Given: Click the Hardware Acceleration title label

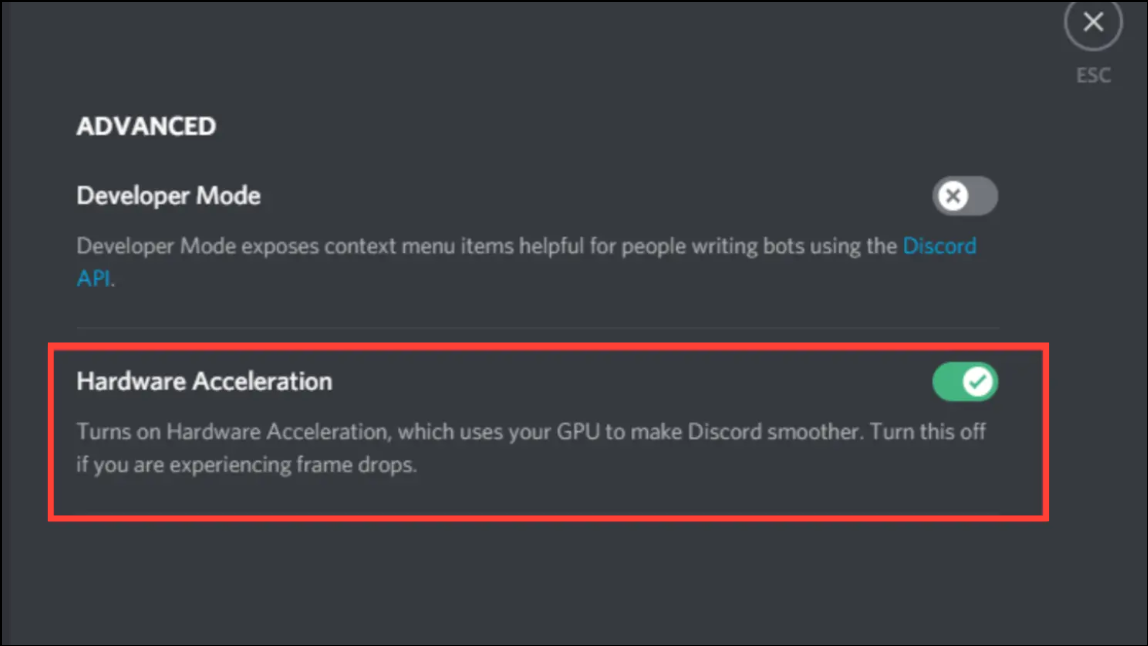Looking at the screenshot, I should tap(204, 381).
